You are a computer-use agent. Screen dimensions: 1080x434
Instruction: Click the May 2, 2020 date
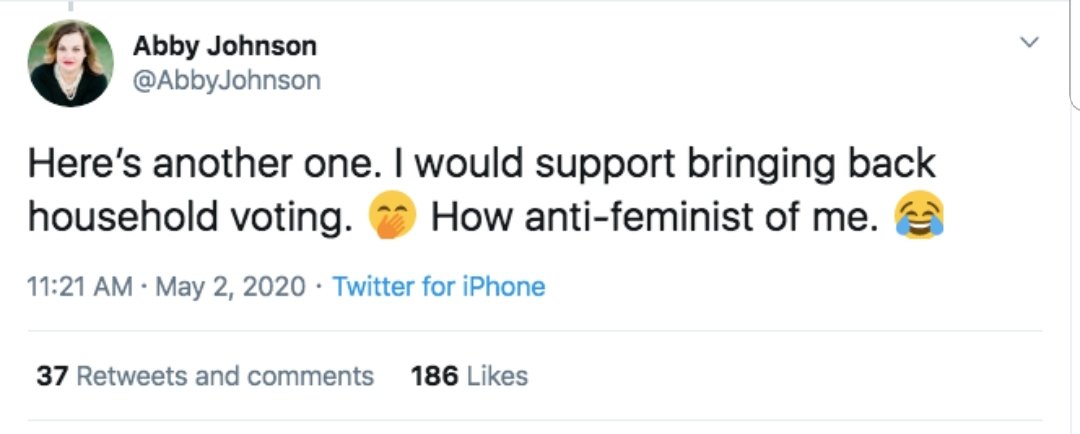[230, 288]
